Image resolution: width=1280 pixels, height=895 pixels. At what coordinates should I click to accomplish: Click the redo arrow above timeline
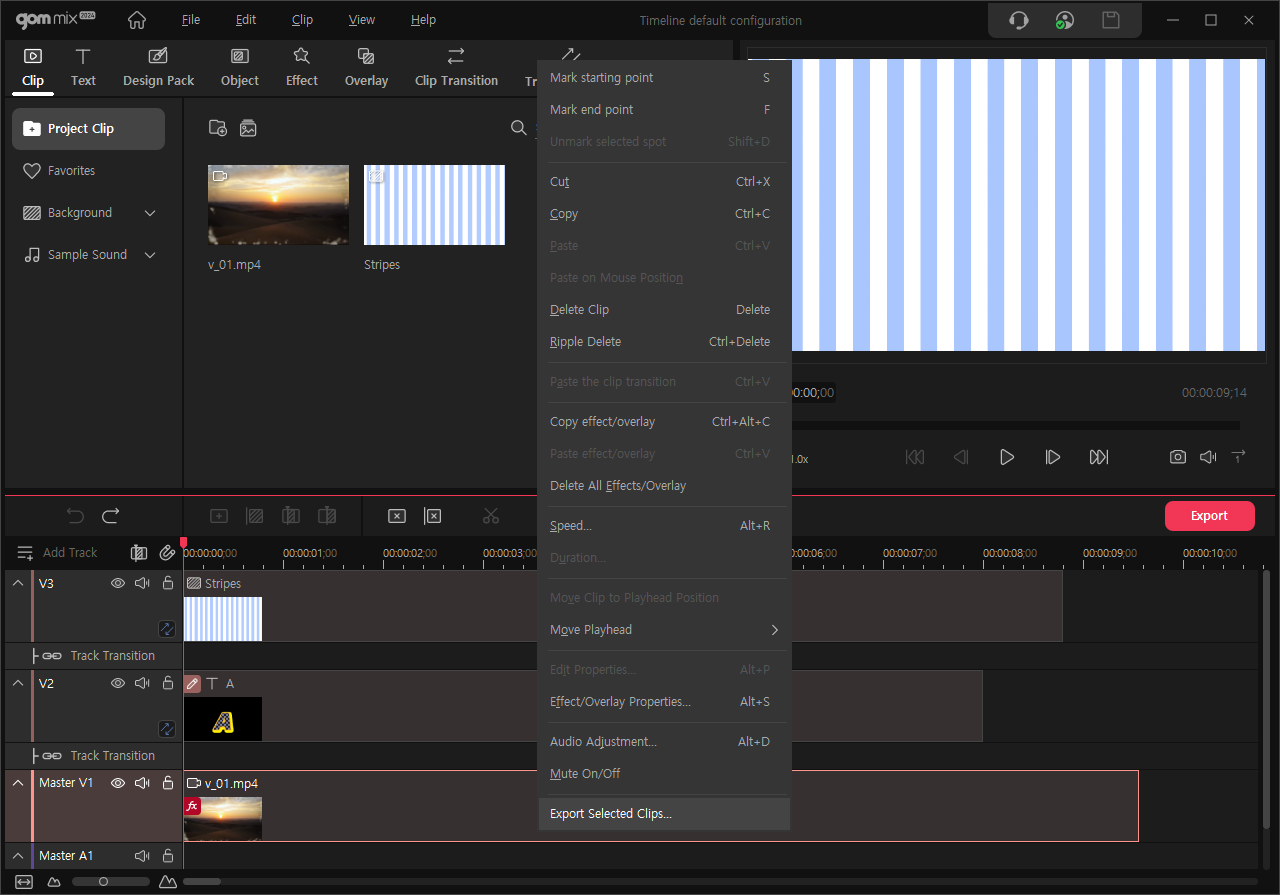tap(111, 516)
